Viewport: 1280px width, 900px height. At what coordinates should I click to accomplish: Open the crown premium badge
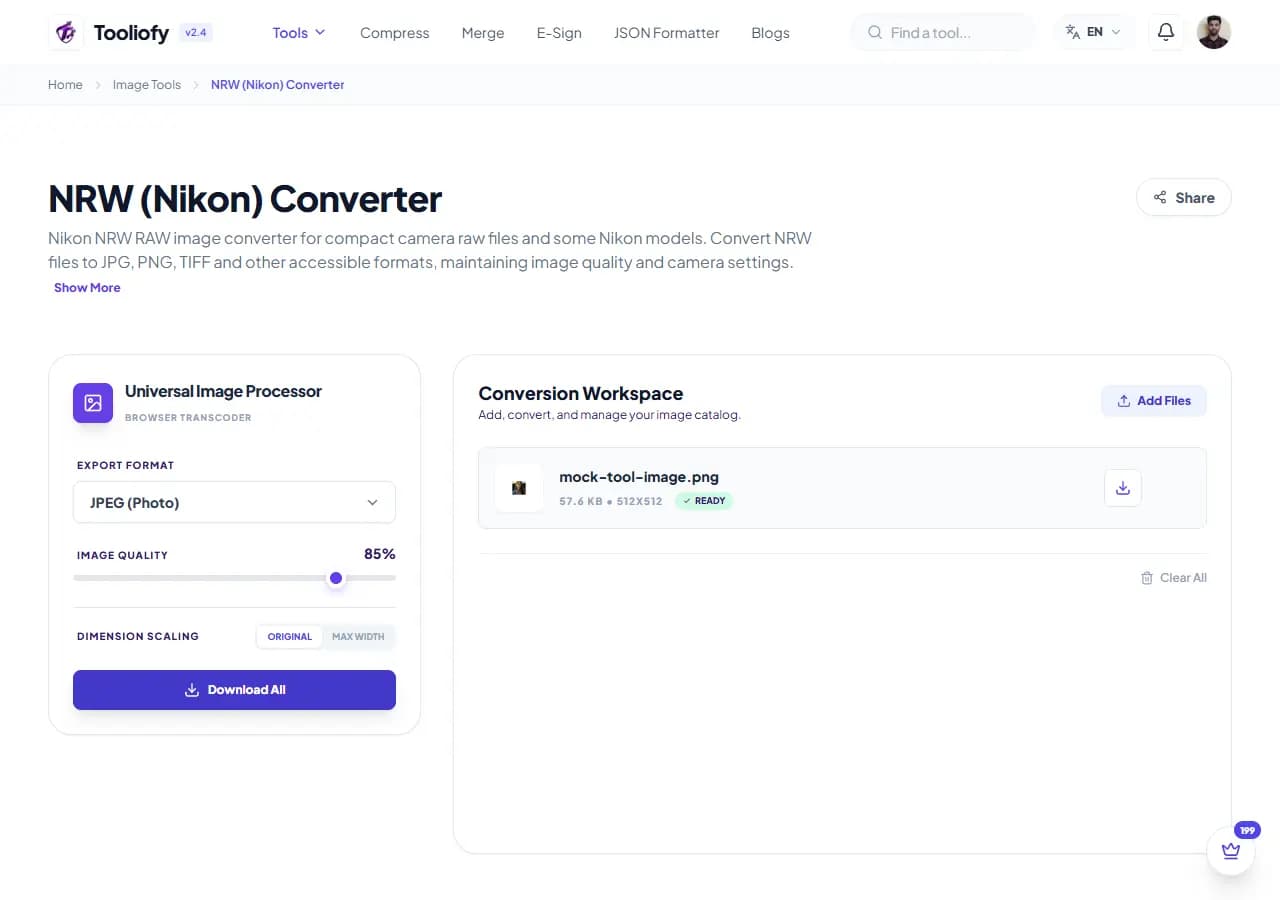click(1231, 851)
